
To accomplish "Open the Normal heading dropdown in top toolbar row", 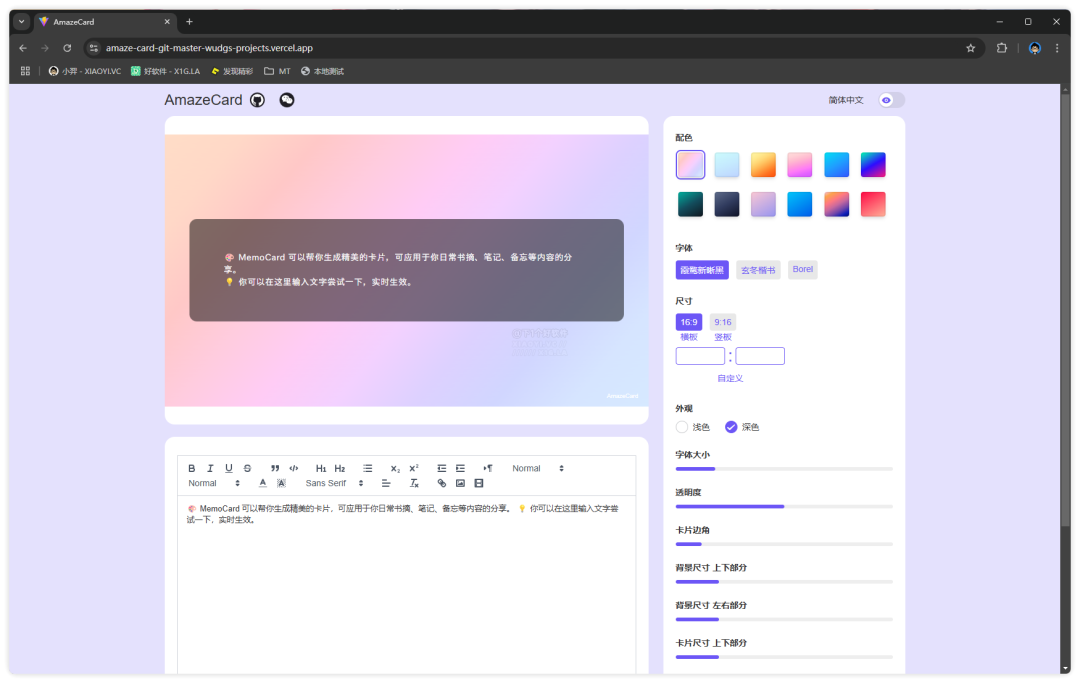I will point(538,468).
